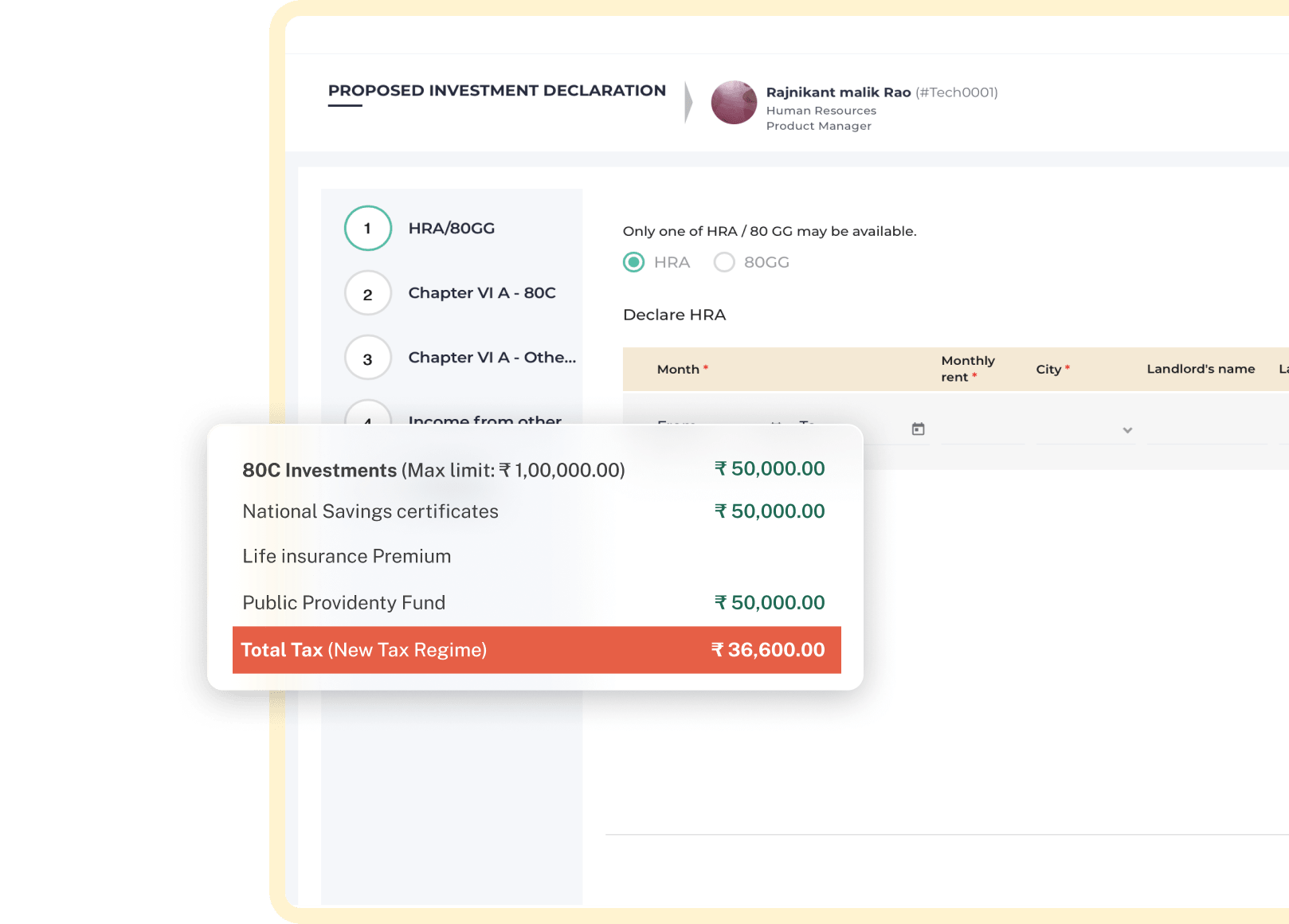Click step 4 circle for Income from other sources
Image resolution: width=1289 pixels, height=924 pixels.
367,420
